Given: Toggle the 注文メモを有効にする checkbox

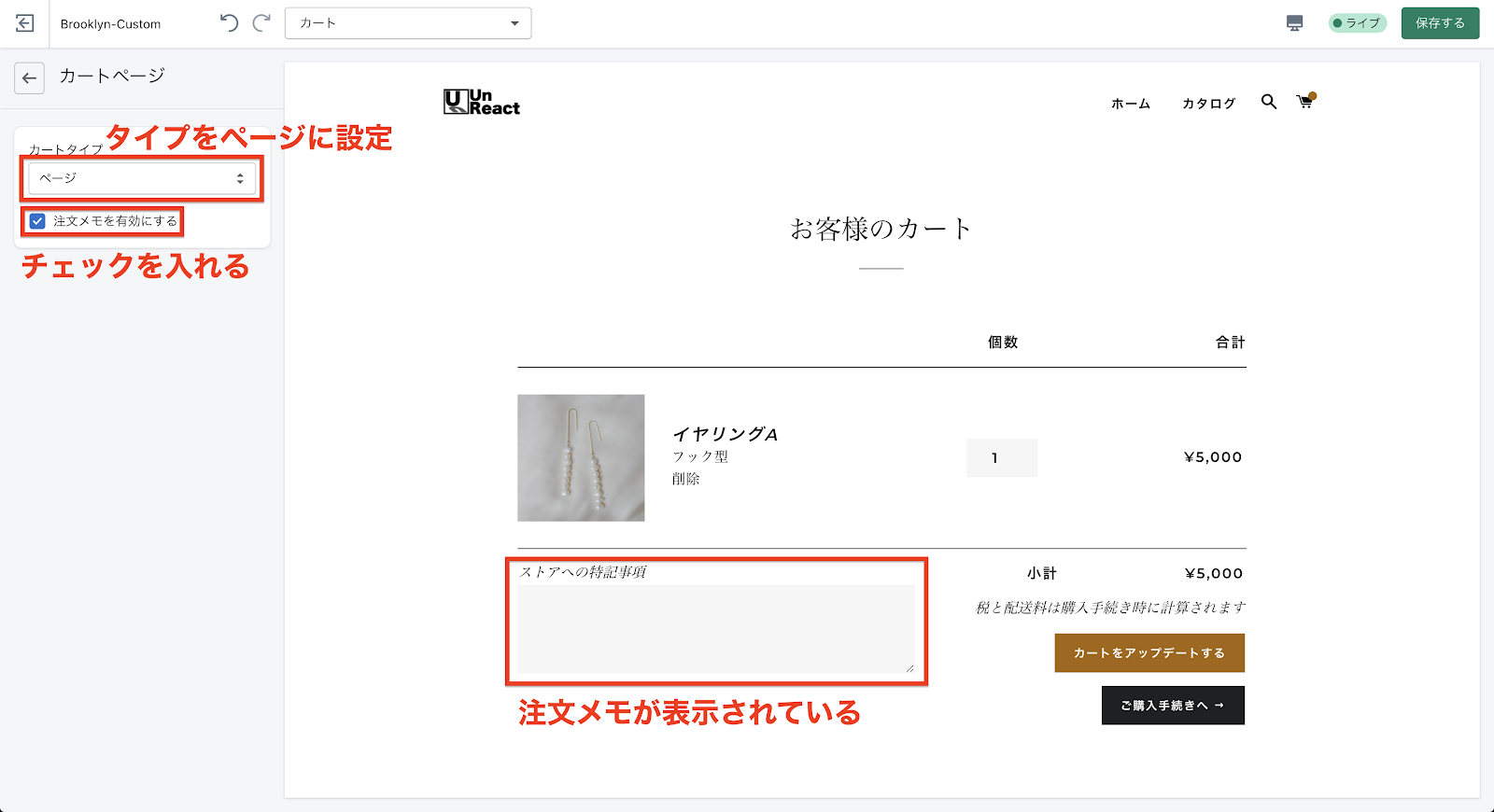Looking at the screenshot, I should pos(37,221).
